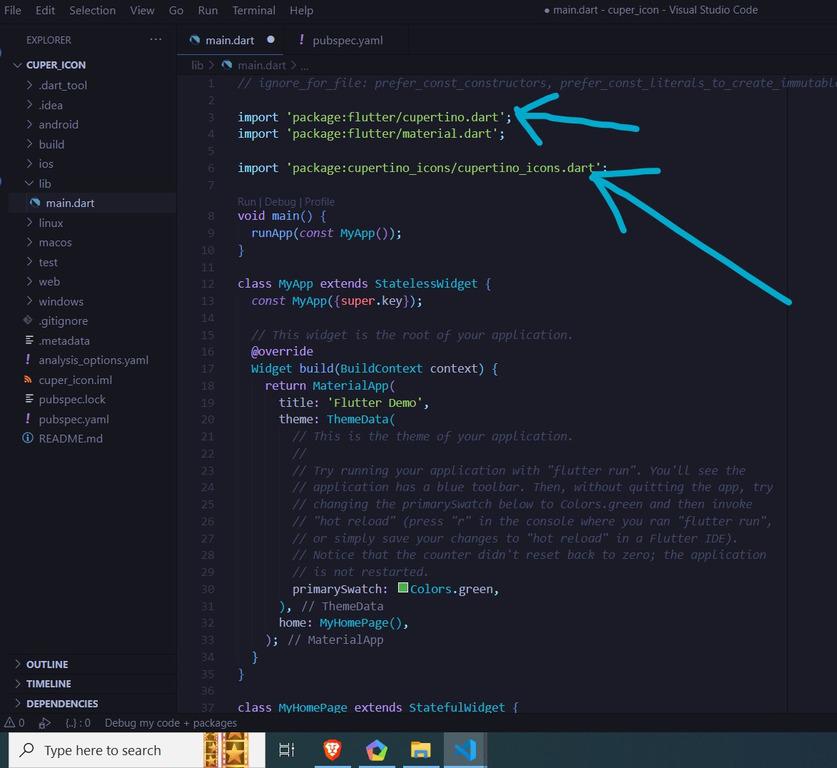Image resolution: width=837 pixels, height=768 pixels.
Task: Click Visual Studio Code taskbar icon
Action: (465, 750)
